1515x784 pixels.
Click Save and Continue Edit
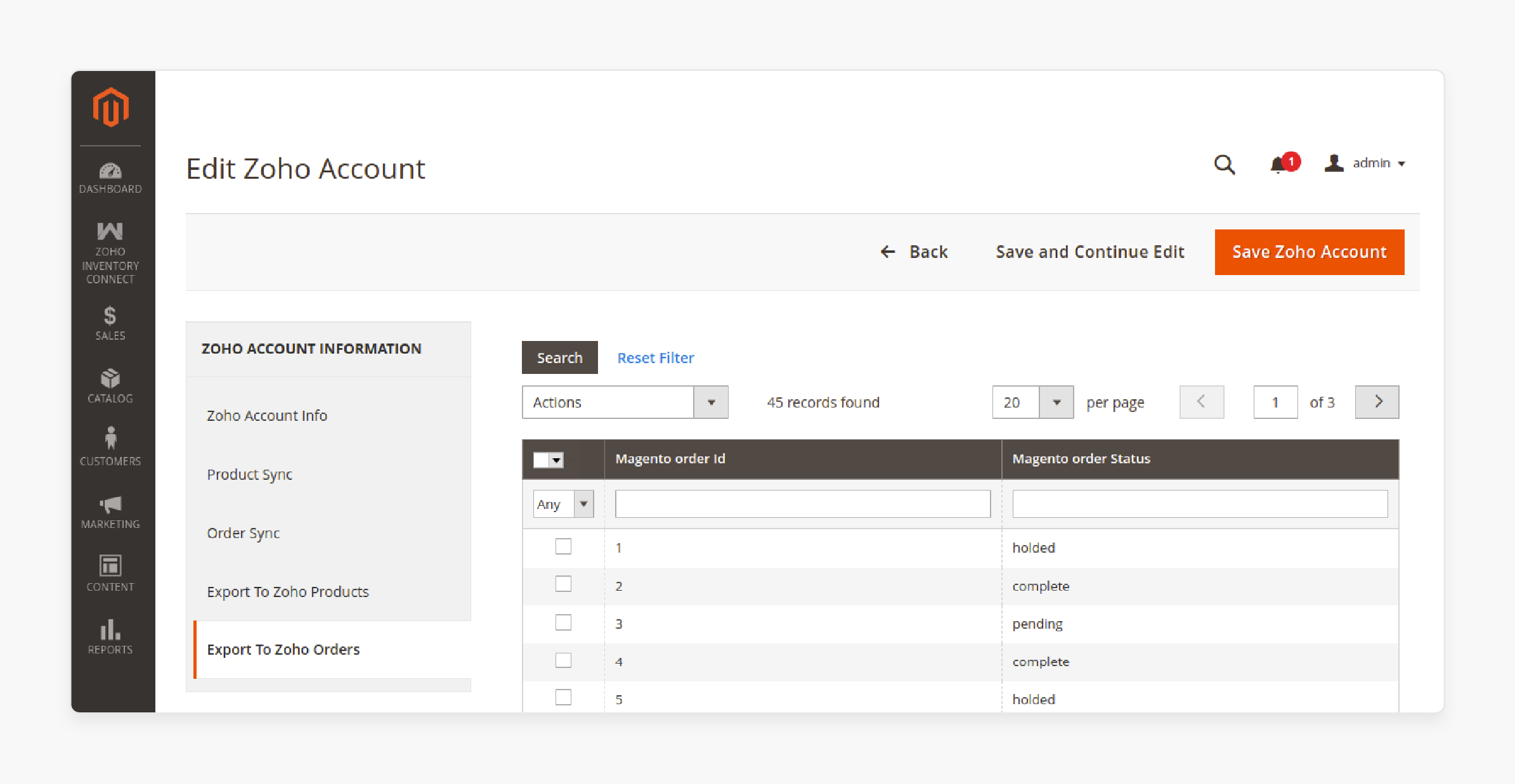click(1089, 252)
